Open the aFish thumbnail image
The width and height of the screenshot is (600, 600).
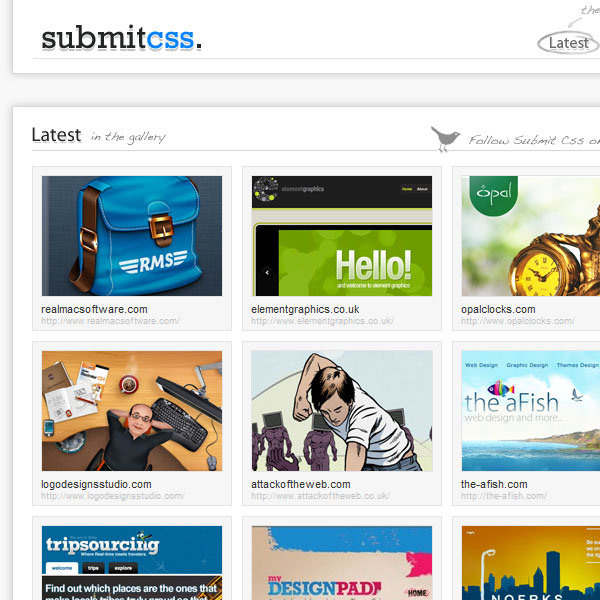[531, 411]
